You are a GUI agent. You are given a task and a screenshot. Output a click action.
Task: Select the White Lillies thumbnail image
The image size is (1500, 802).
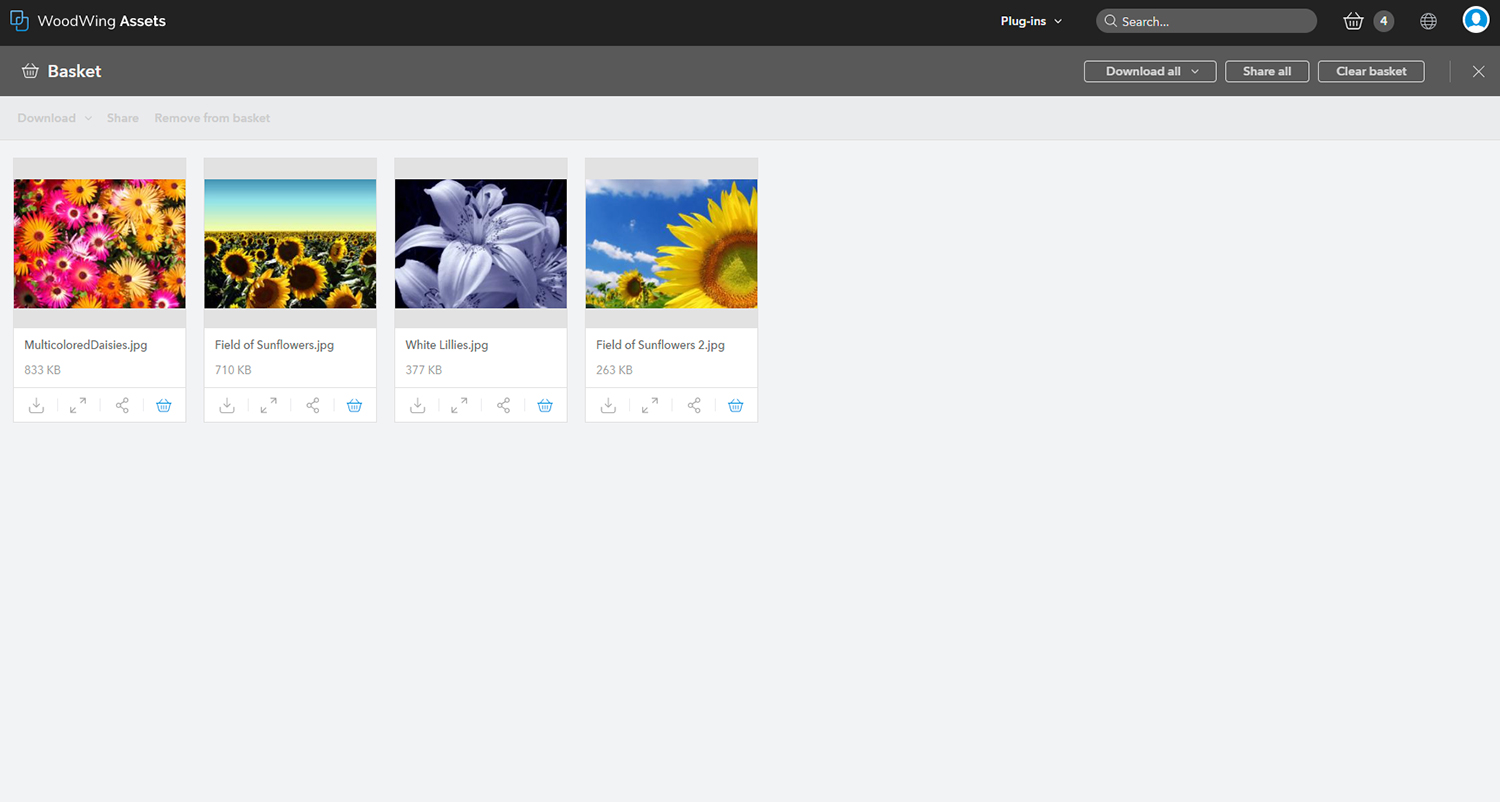click(x=481, y=243)
